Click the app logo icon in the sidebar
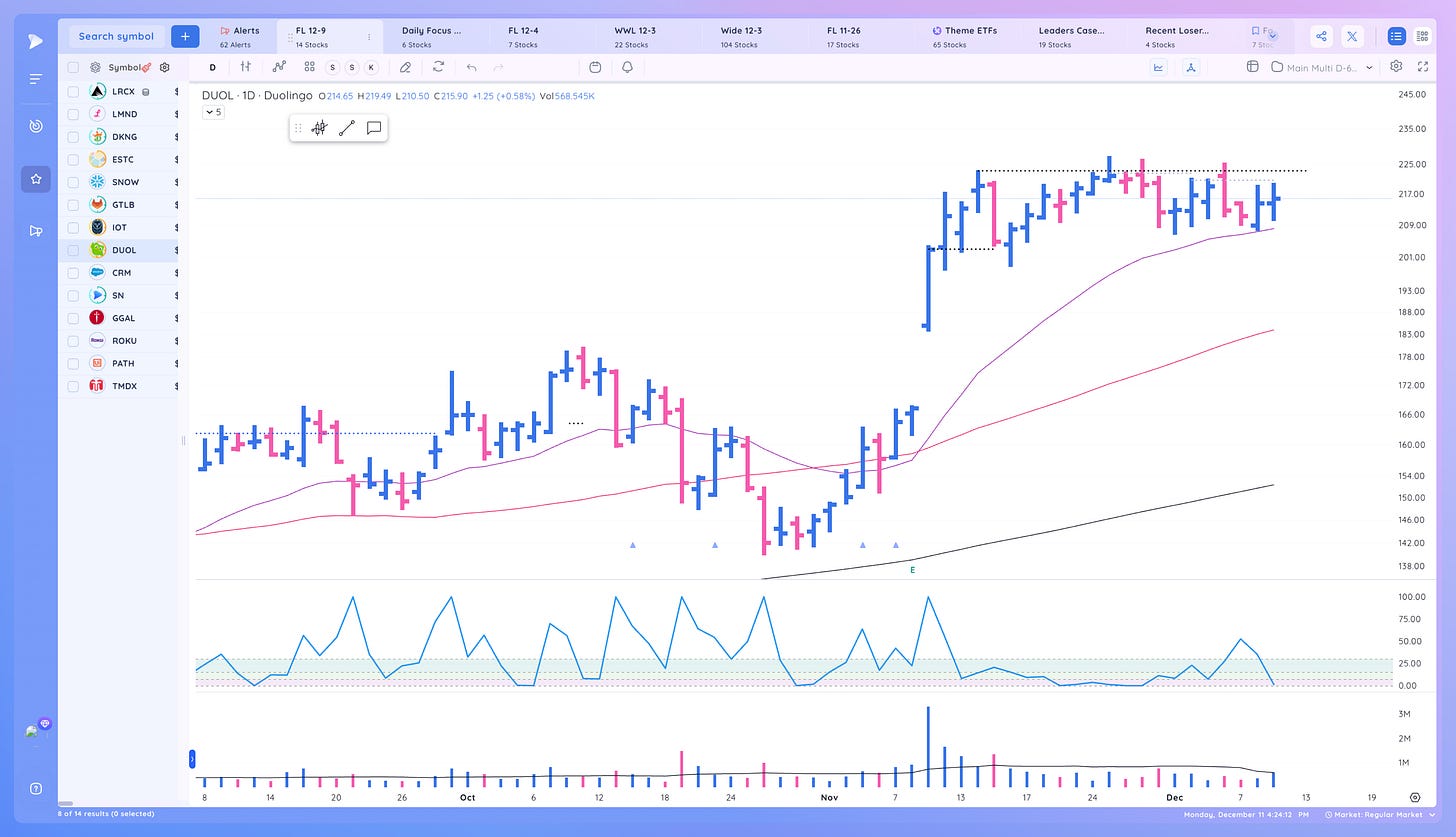The width and height of the screenshot is (1456, 837). click(35, 41)
